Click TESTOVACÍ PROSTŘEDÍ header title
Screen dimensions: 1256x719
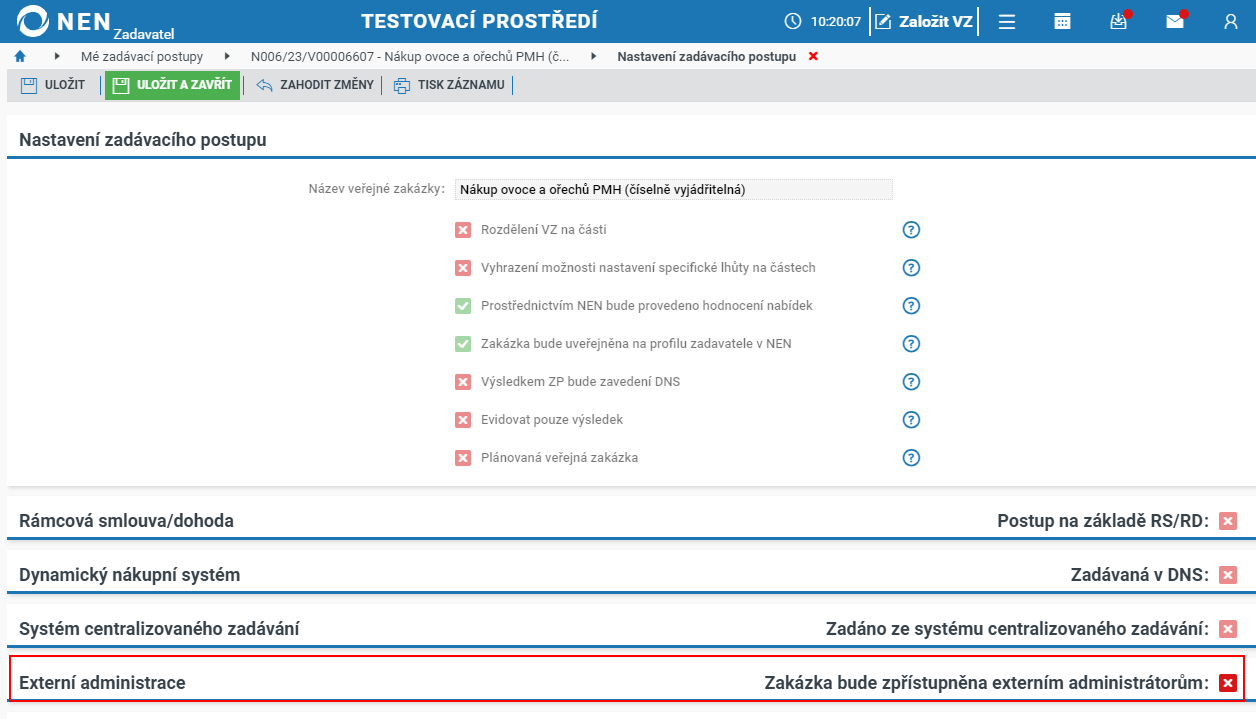[480, 21]
